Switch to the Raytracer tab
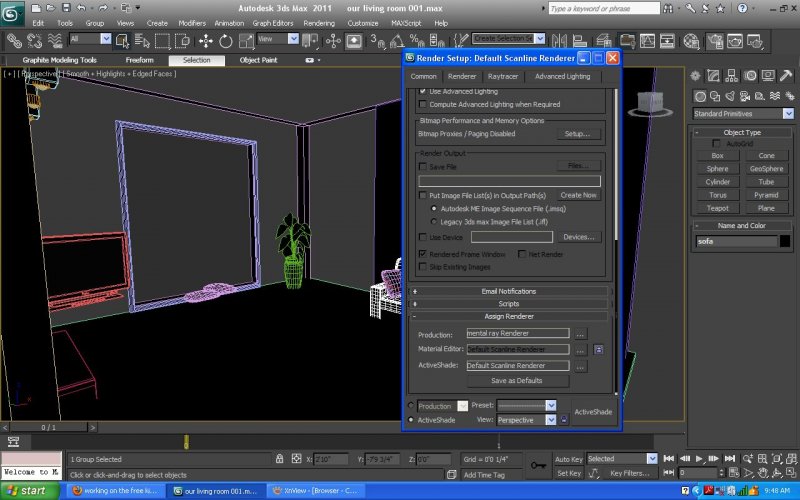This screenshot has height=500, width=800. tap(503, 76)
